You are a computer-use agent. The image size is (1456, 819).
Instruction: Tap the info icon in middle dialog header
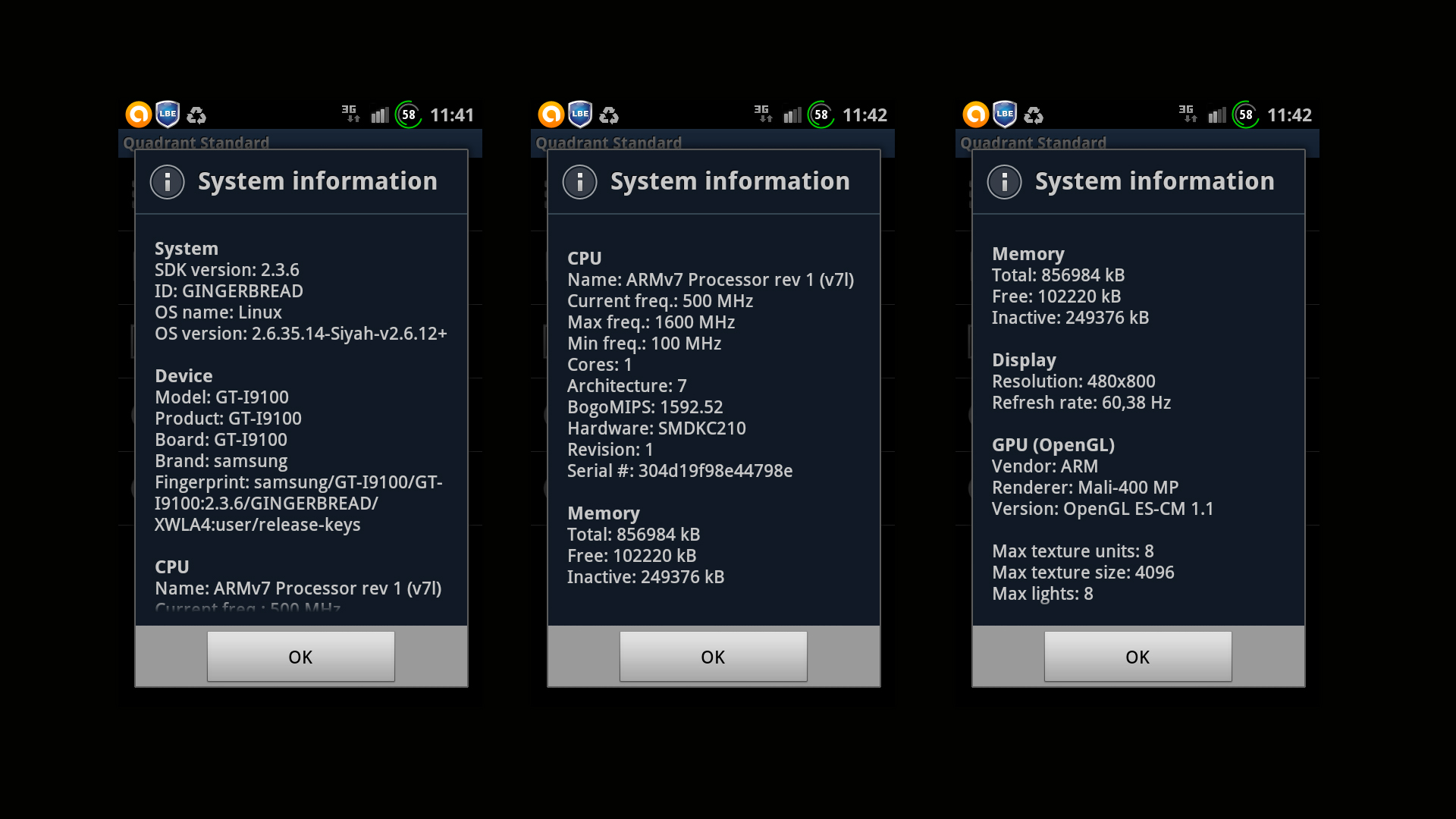[x=580, y=182]
